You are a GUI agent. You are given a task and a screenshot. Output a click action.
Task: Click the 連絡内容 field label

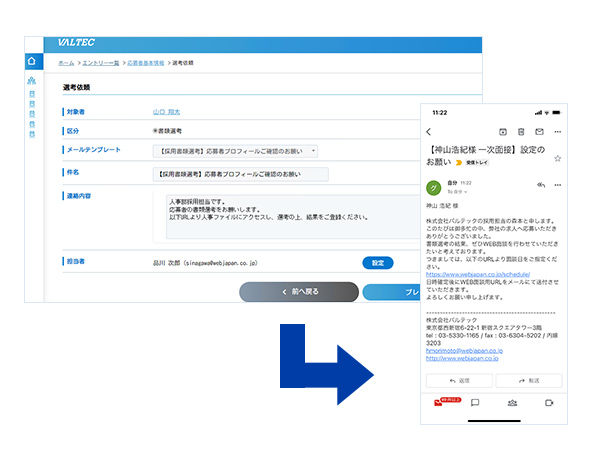coord(79,196)
